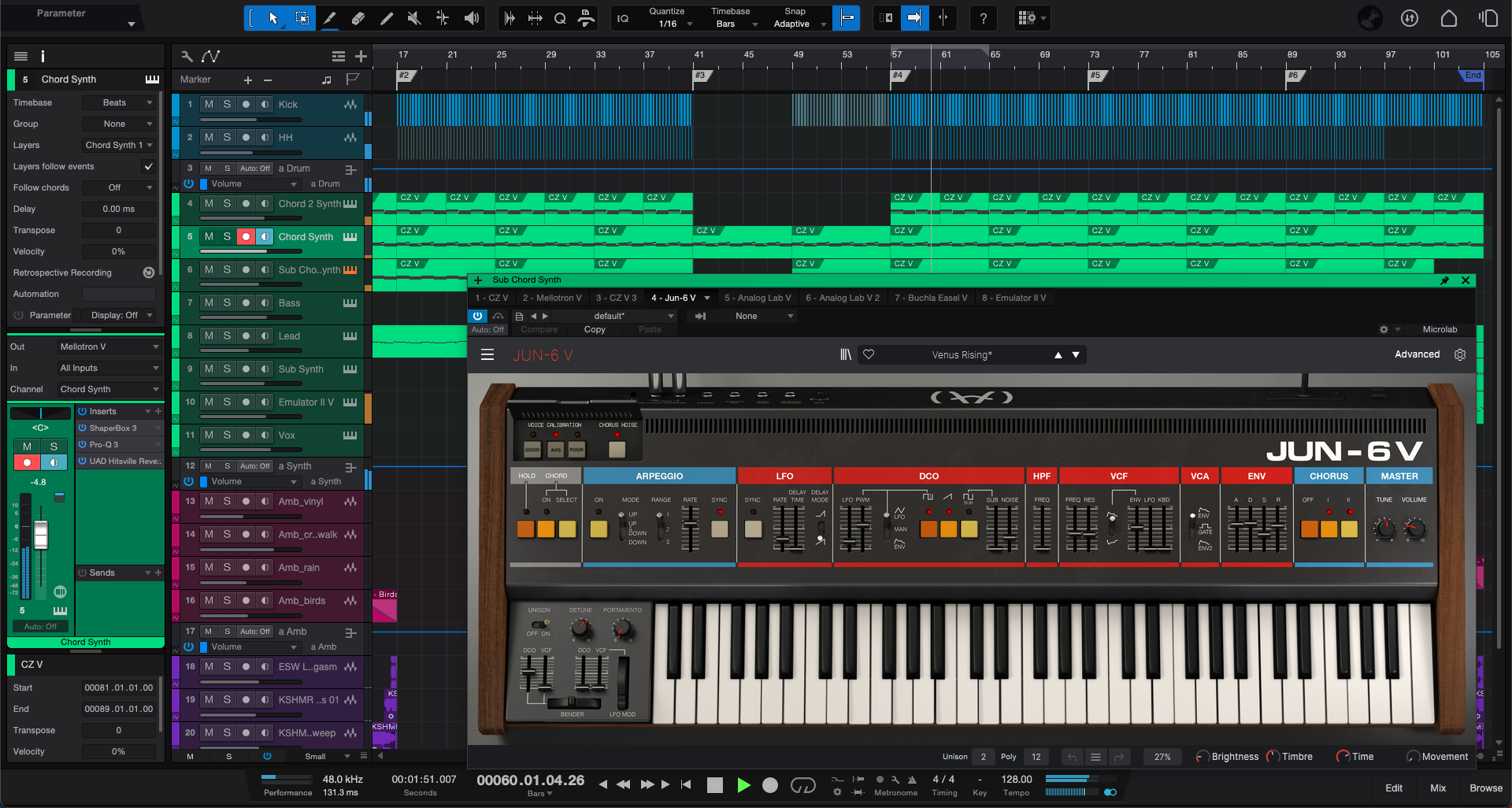Open the Follow chords Off dropdown

pos(119,187)
